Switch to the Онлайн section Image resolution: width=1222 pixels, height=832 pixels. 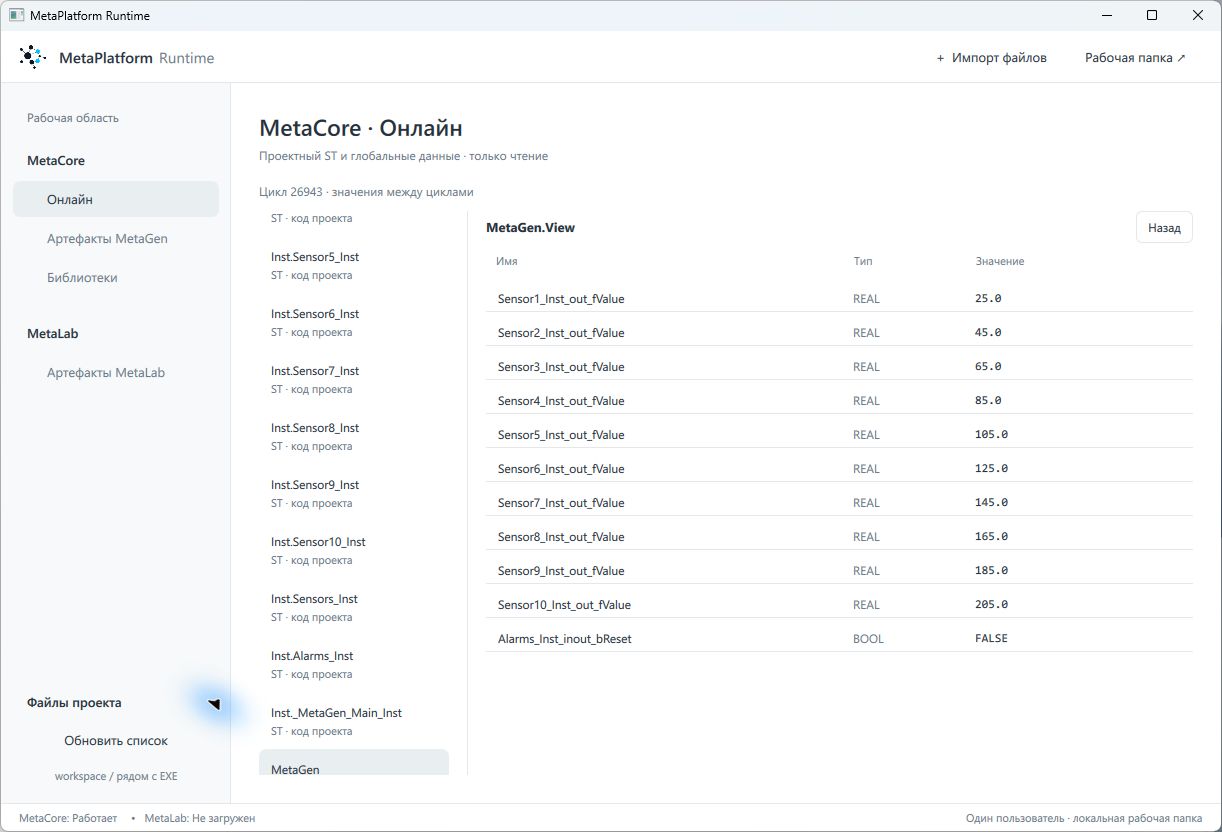point(116,199)
